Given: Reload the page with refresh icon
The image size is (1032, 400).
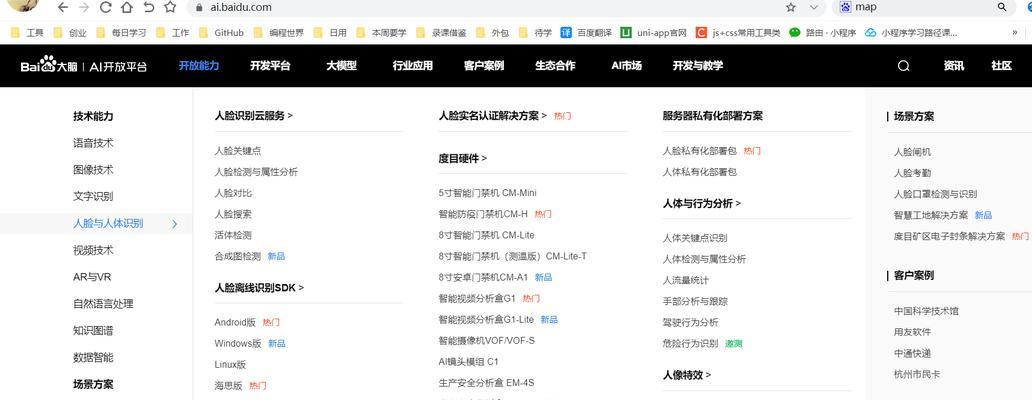Looking at the screenshot, I should tap(105, 7).
